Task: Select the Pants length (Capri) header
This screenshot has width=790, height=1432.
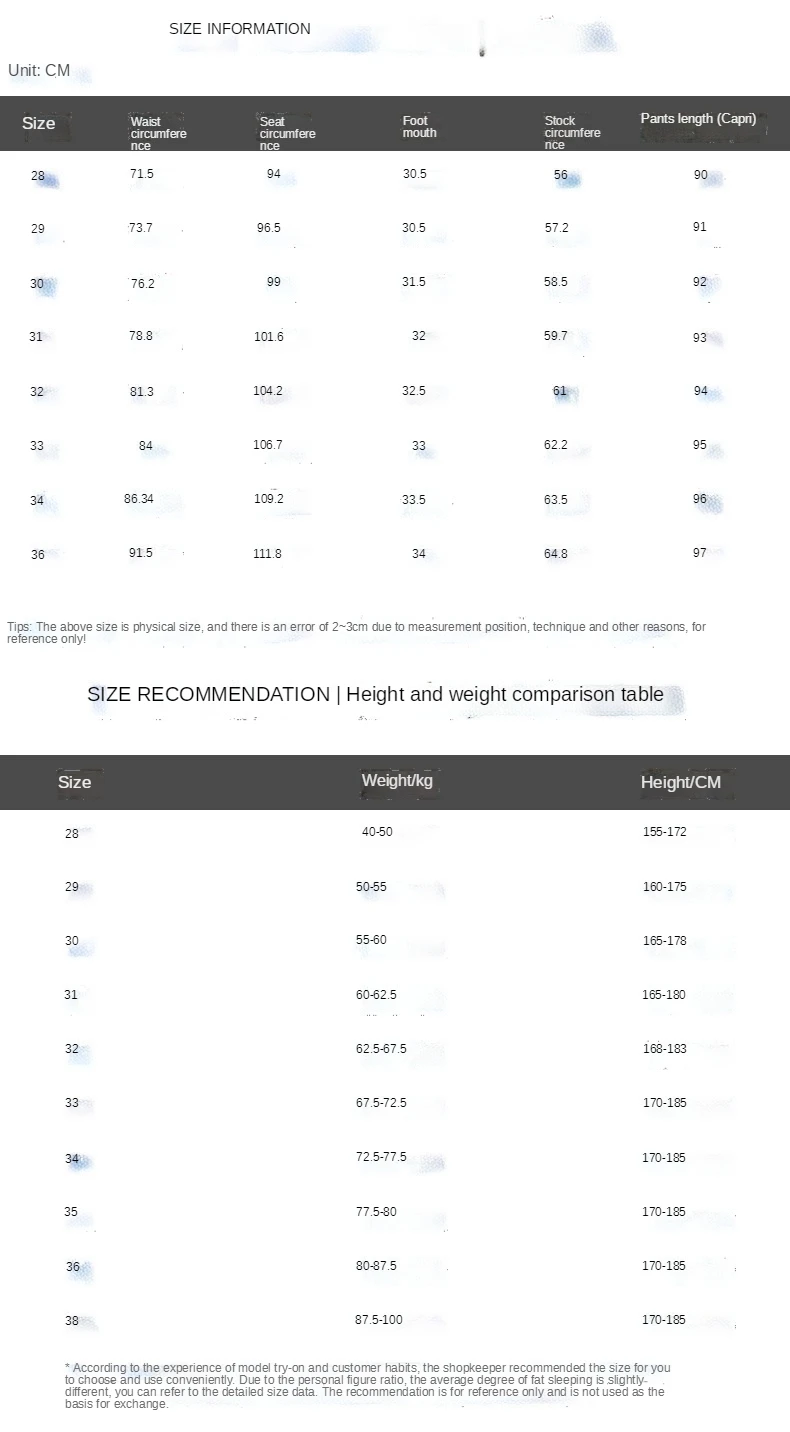Action: (x=698, y=119)
